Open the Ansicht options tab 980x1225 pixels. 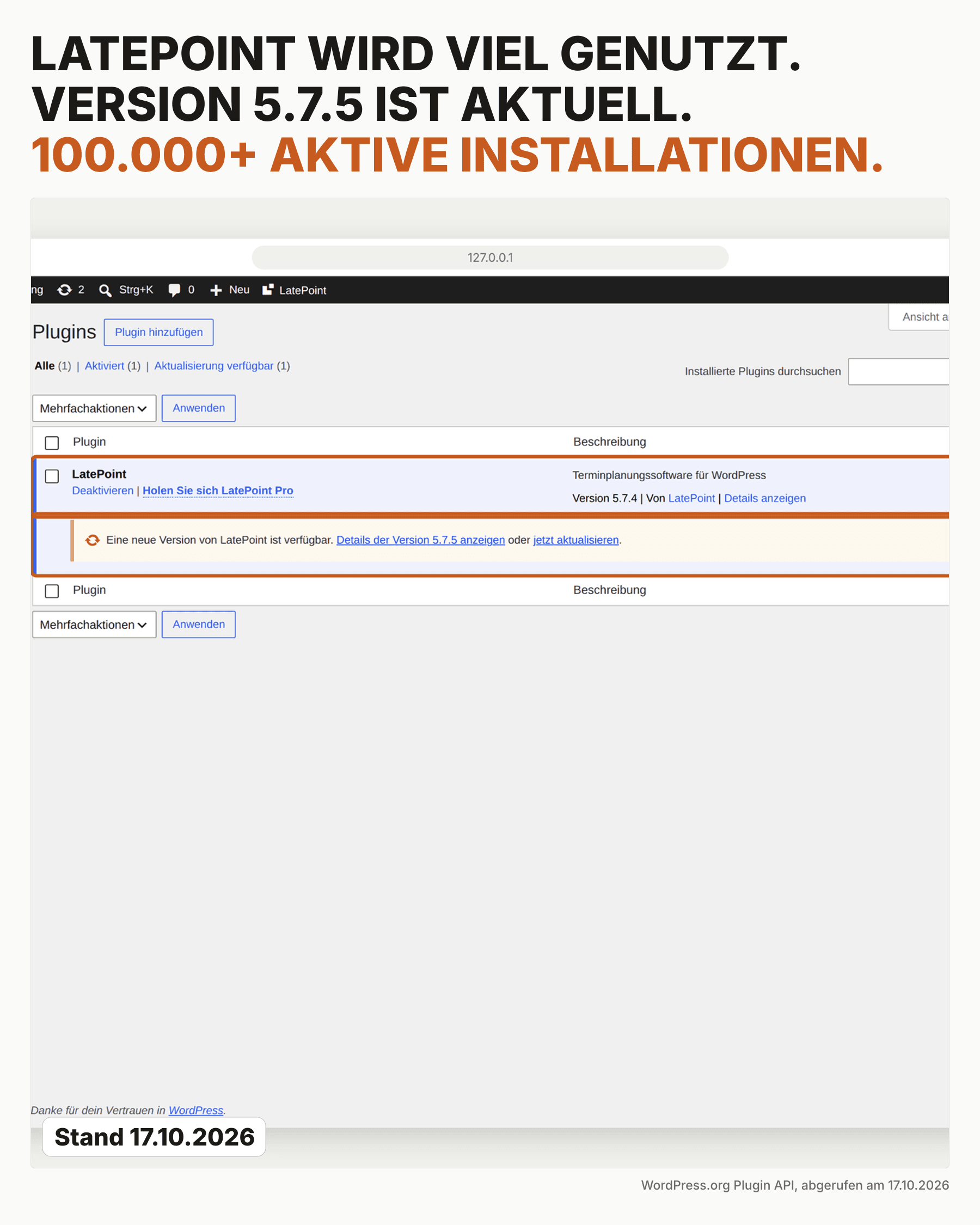(918, 317)
